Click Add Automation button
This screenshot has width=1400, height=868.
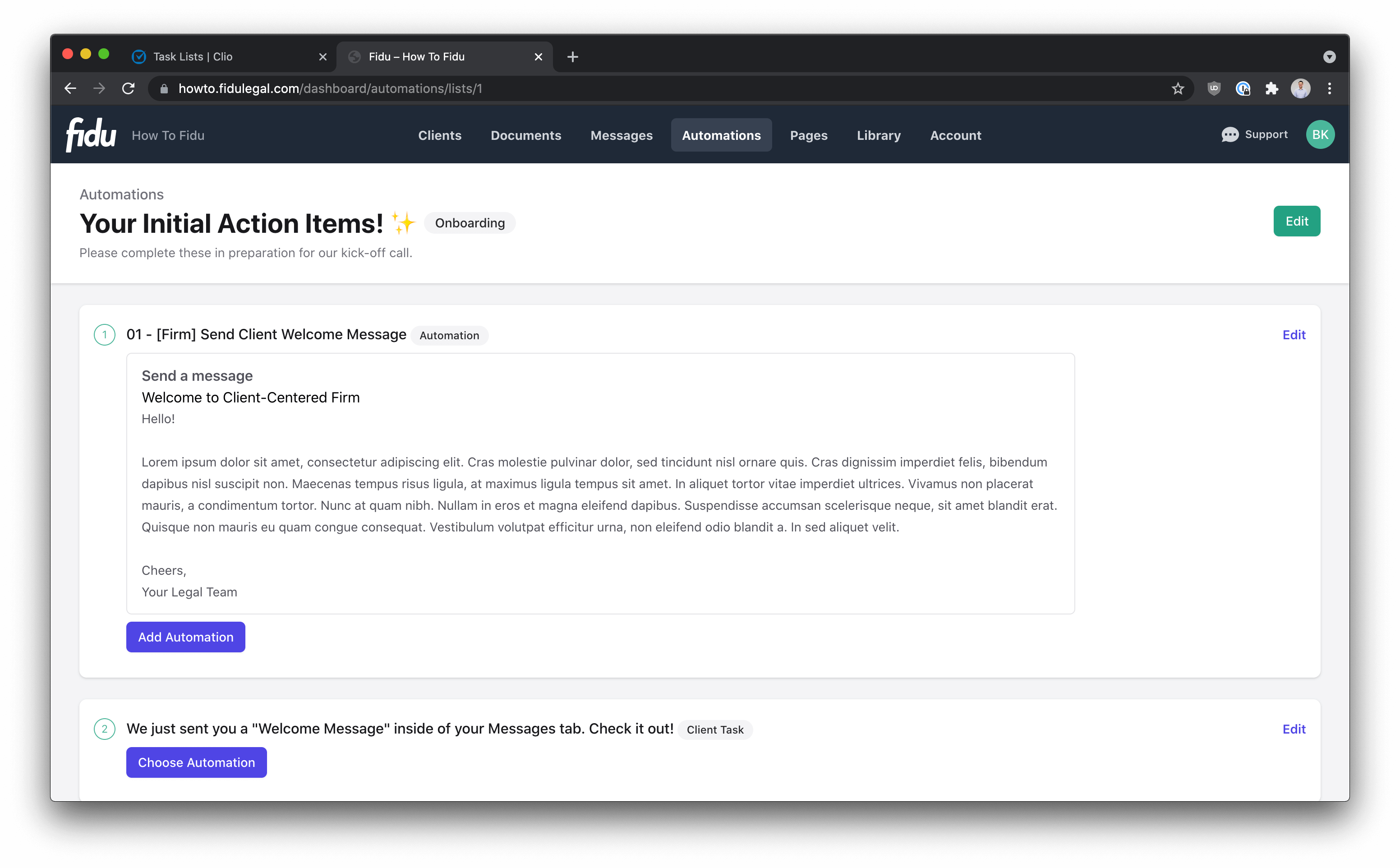pyautogui.click(x=185, y=637)
